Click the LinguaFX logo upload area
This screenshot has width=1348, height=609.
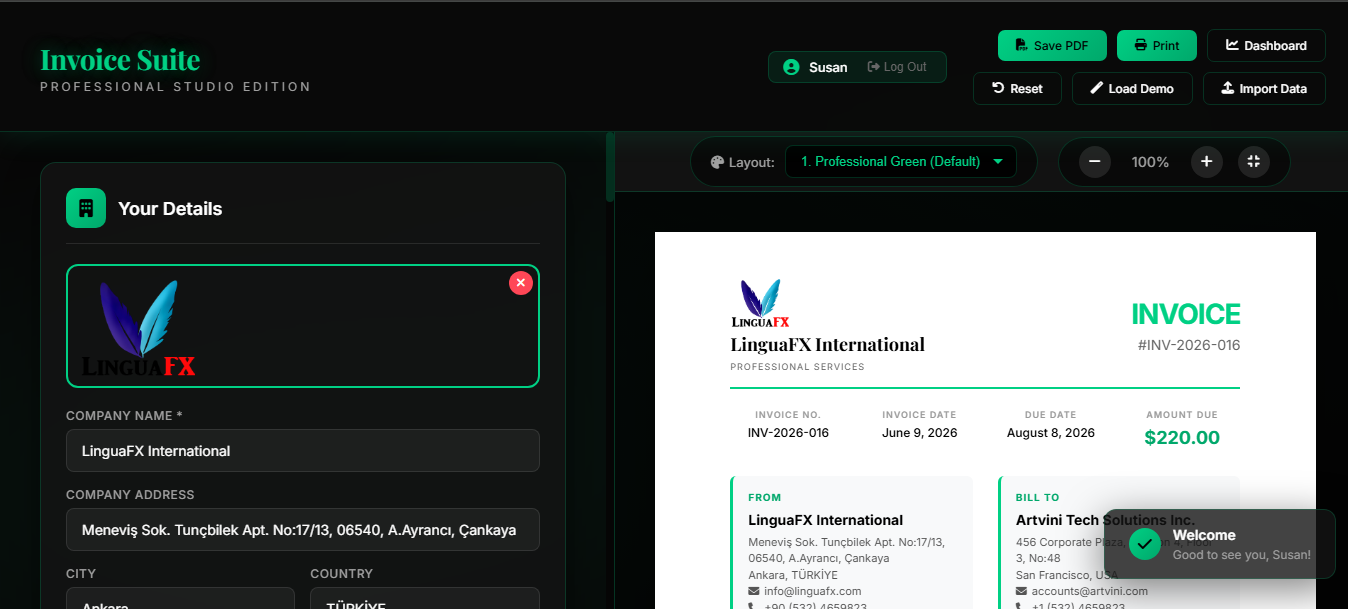click(303, 326)
